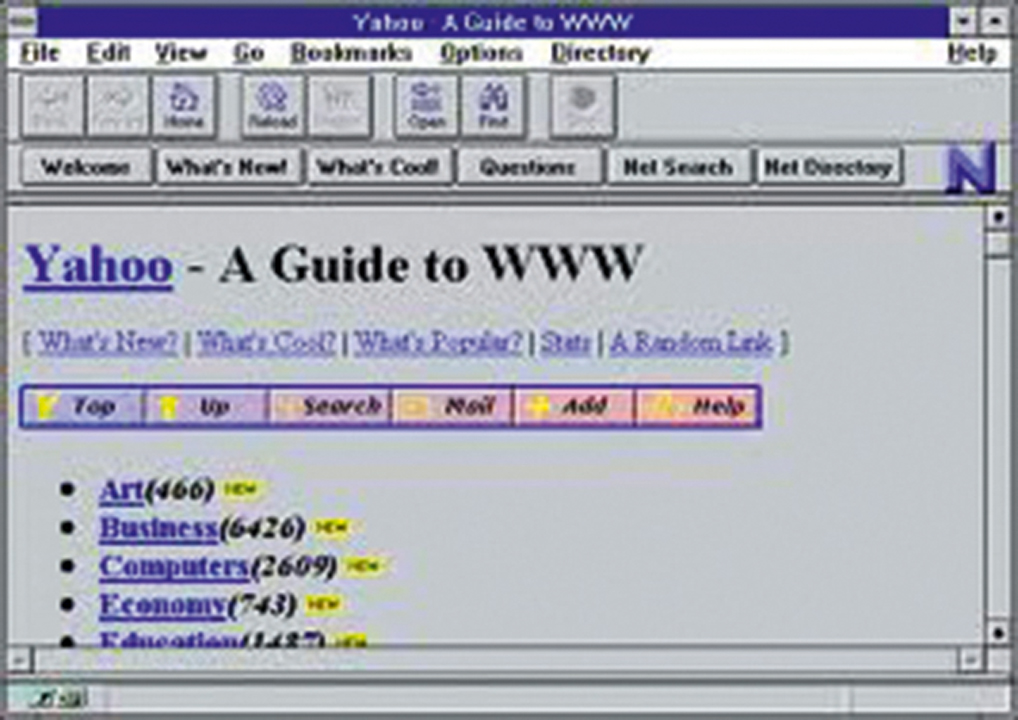Image resolution: width=1018 pixels, height=720 pixels.
Task: Open the Go menu
Action: point(249,53)
